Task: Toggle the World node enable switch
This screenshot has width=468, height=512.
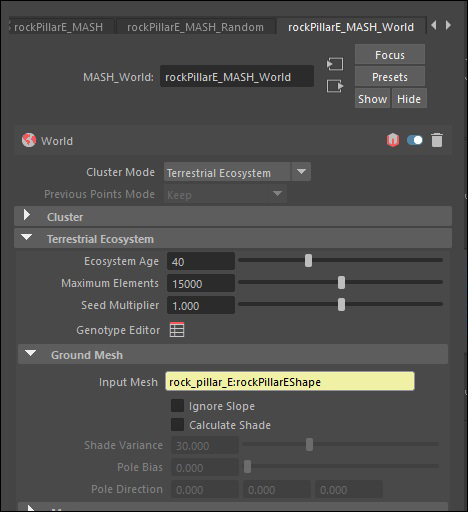Action: tap(415, 140)
